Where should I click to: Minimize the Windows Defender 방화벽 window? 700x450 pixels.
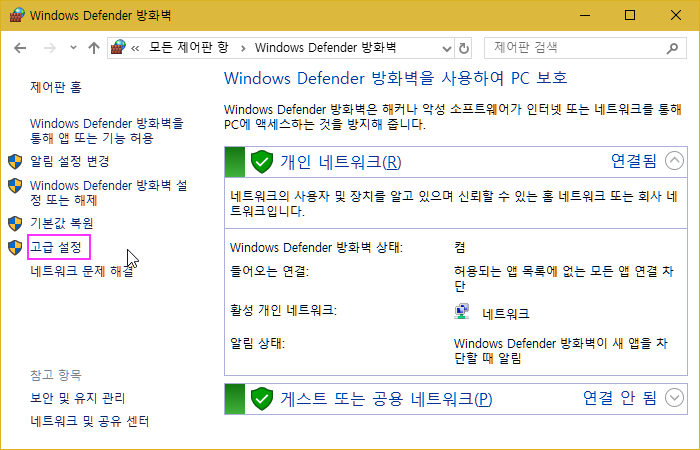[x=585, y=16]
